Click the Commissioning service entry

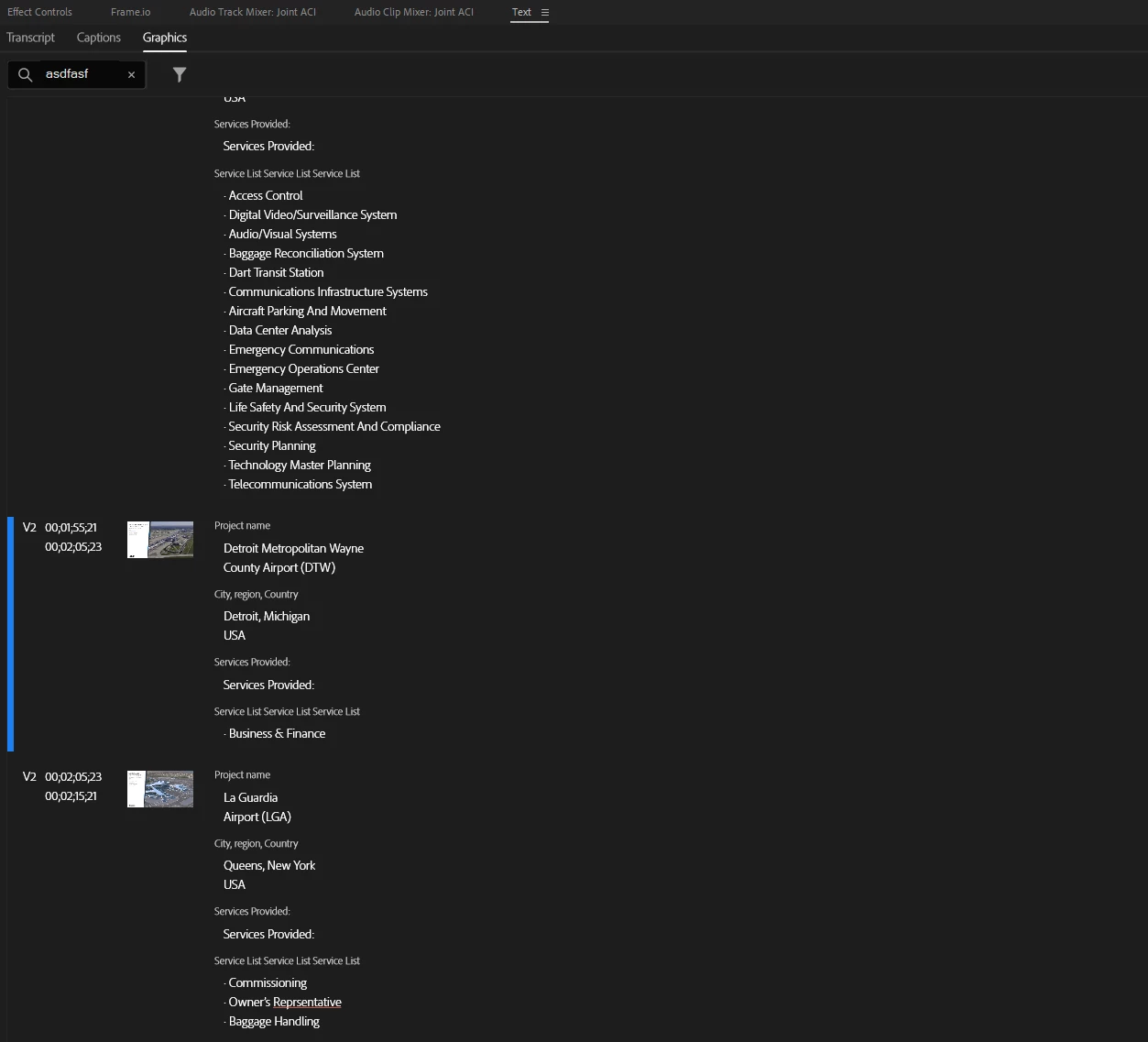[x=268, y=982]
